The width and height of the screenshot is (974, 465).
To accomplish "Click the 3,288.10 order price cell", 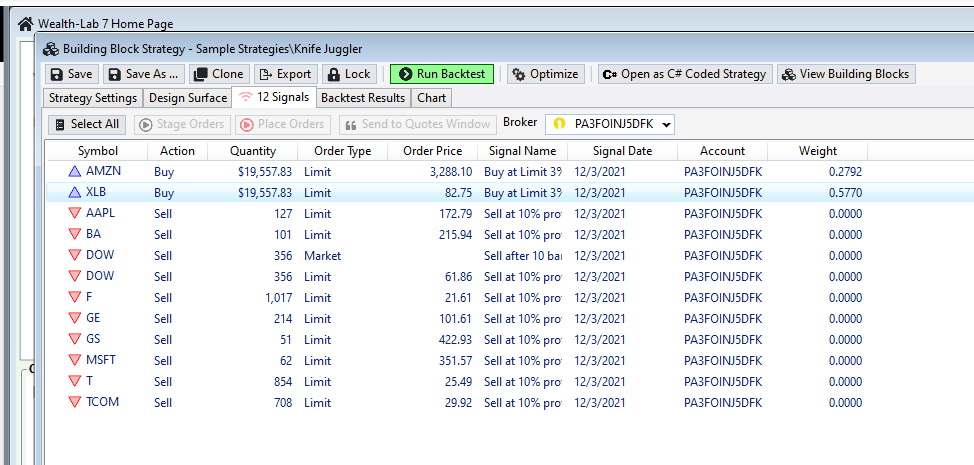I will point(451,172).
